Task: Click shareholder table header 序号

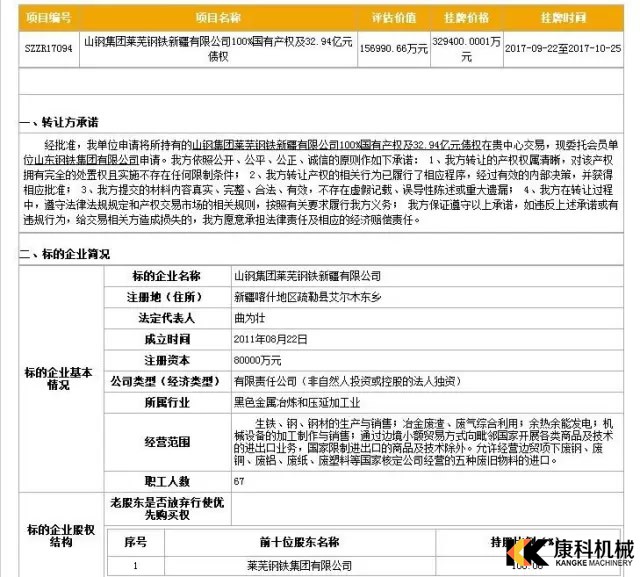Action: (x=136, y=542)
